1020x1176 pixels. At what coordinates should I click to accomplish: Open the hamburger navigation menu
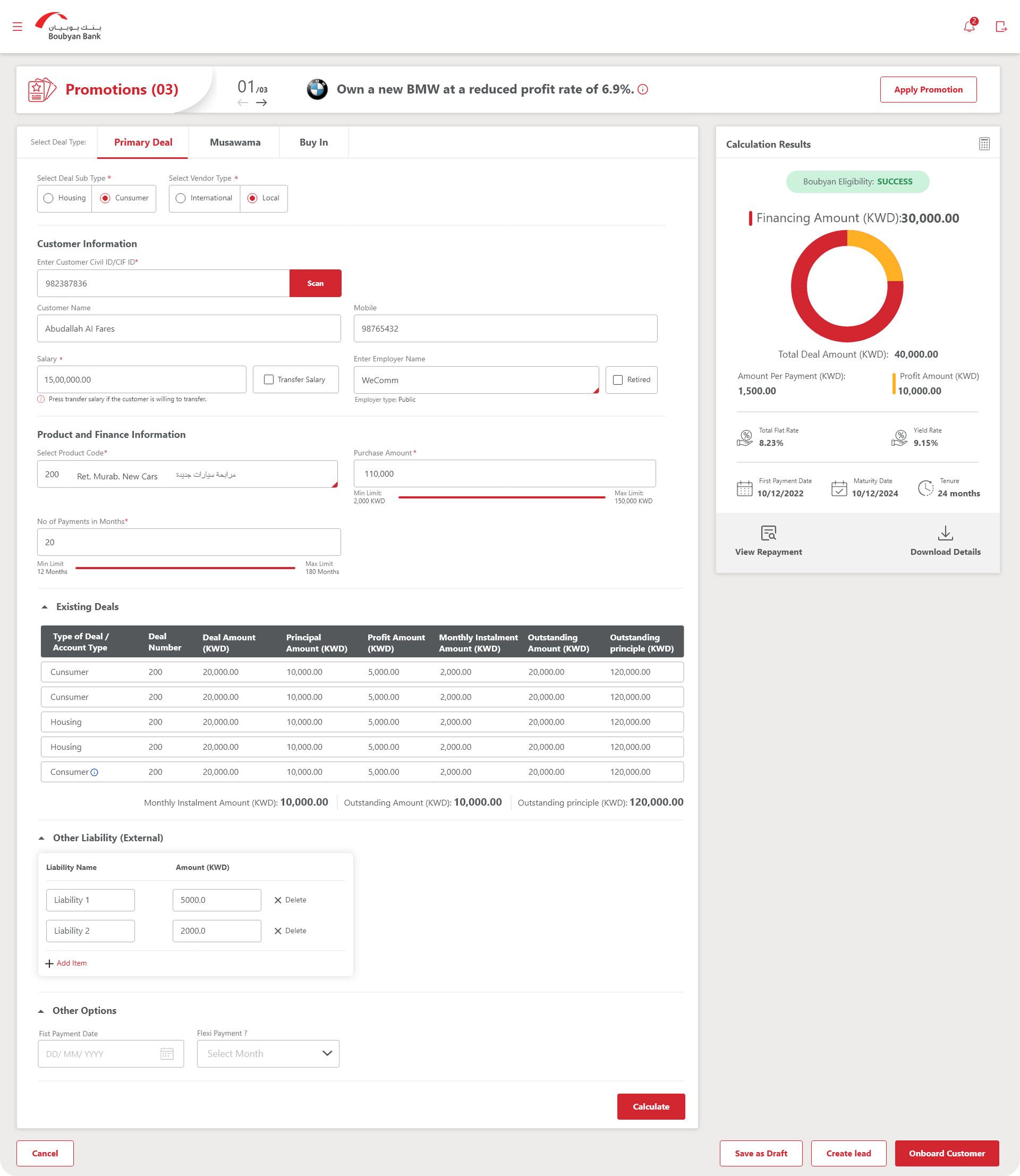point(17,27)
